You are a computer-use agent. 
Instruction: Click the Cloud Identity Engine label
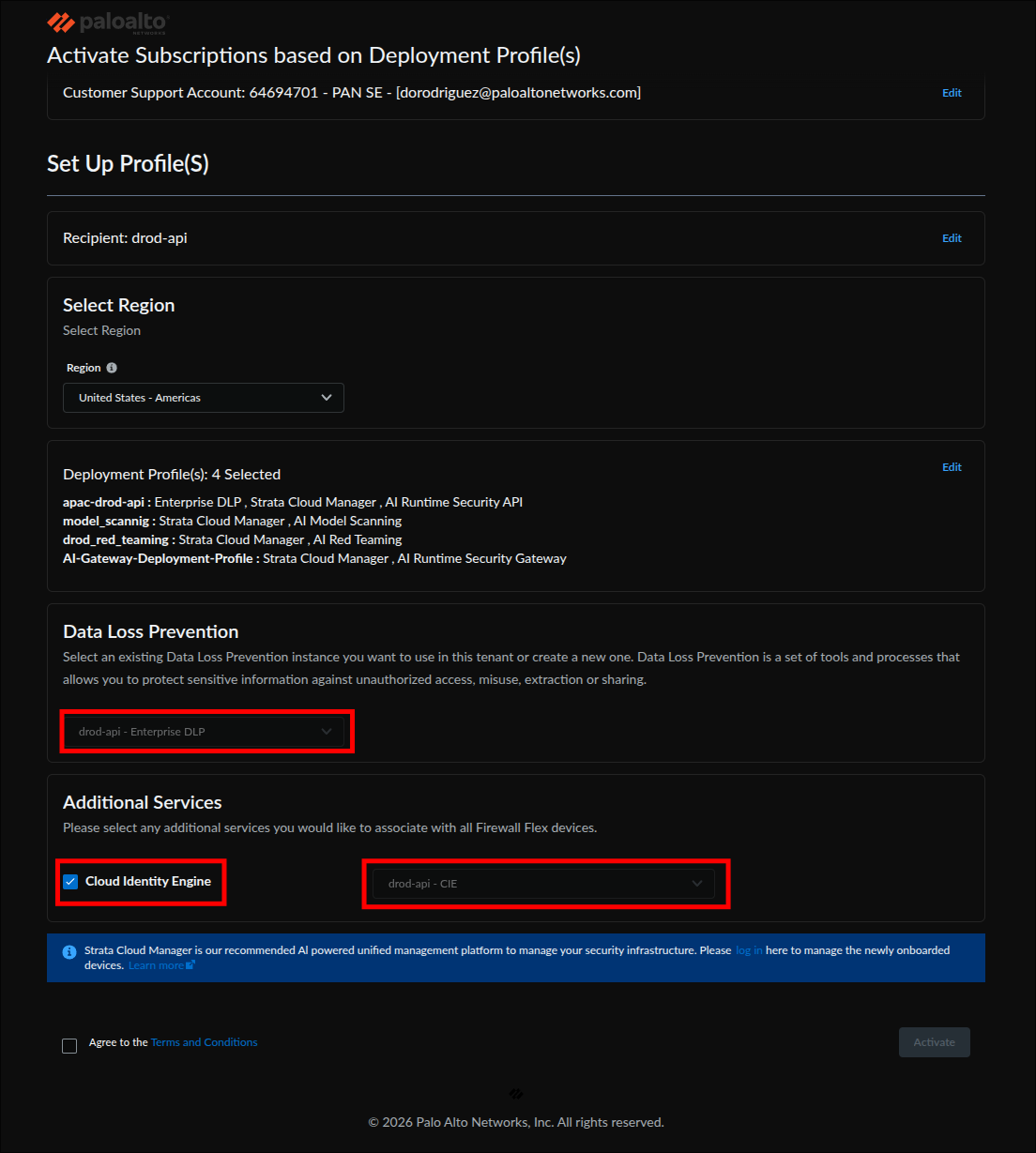[x=148, y=881]
